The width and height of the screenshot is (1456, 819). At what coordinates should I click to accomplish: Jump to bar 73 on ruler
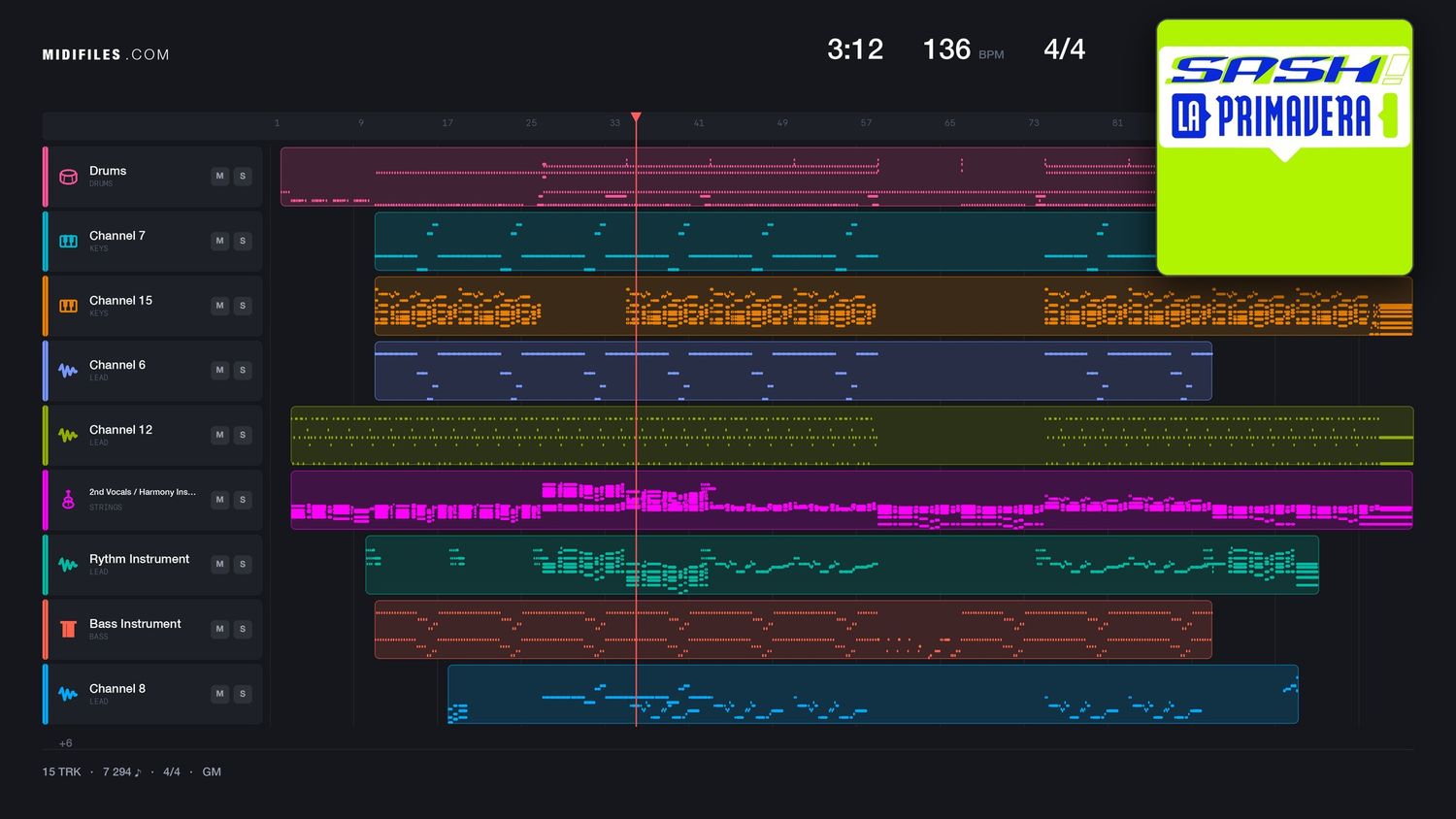(1034, 123)
